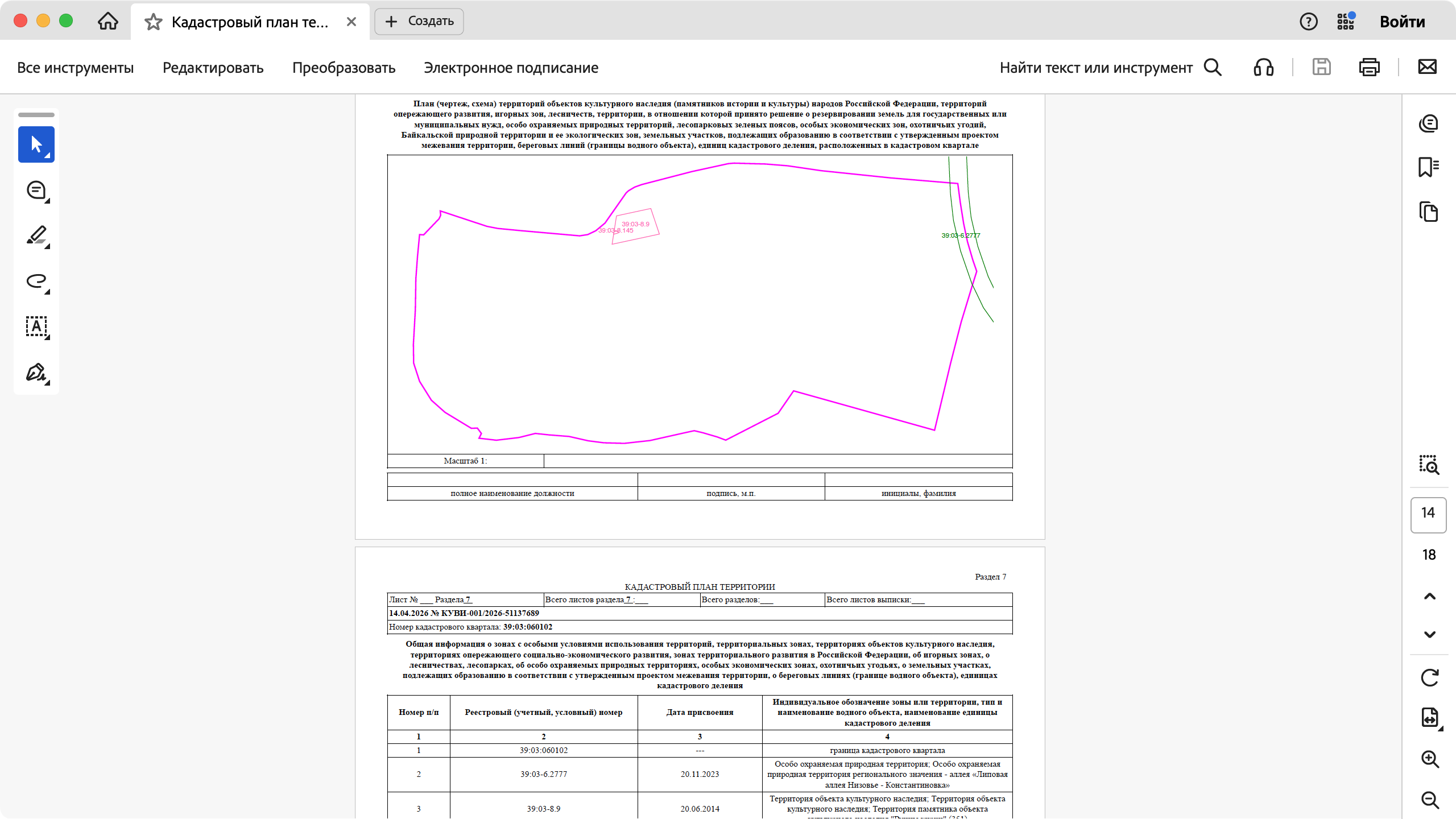Click the Save floppy disk icon
Screen dimensions: 1456x819
point(1321,67)
